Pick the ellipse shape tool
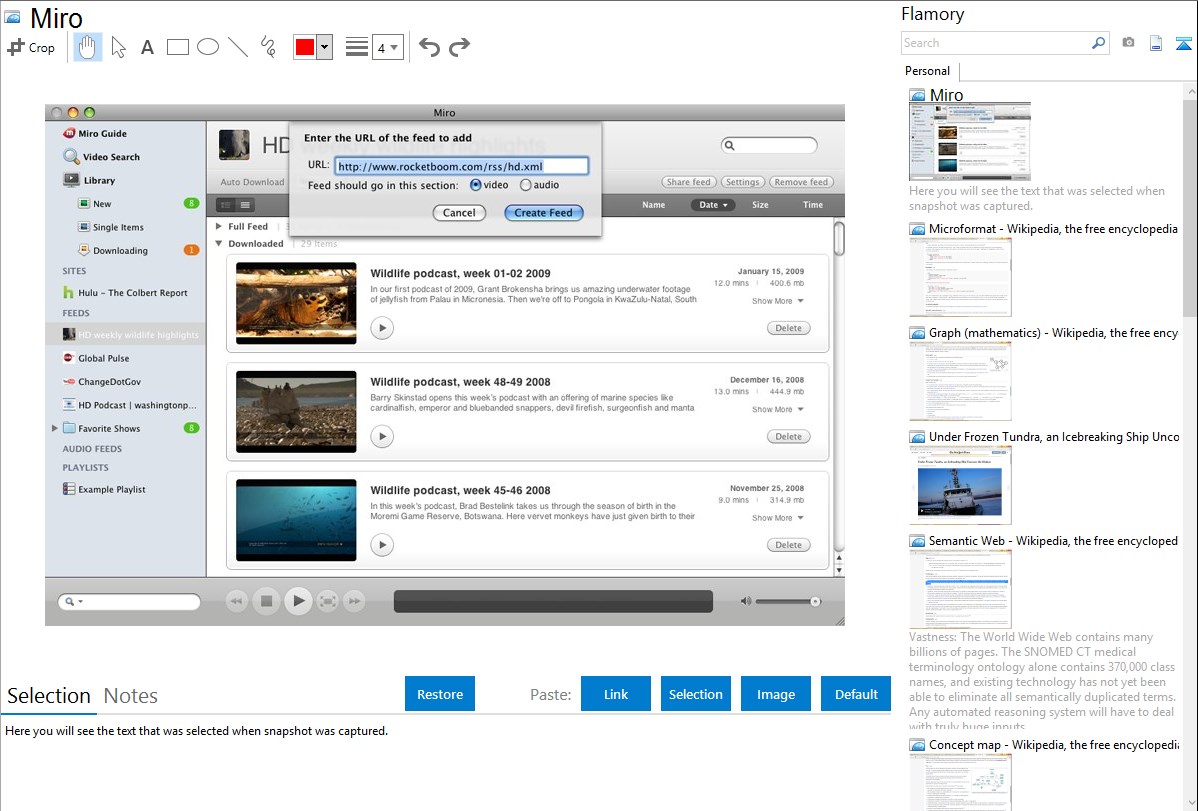This screenshot has width=1198, height=811. point(208,47)
